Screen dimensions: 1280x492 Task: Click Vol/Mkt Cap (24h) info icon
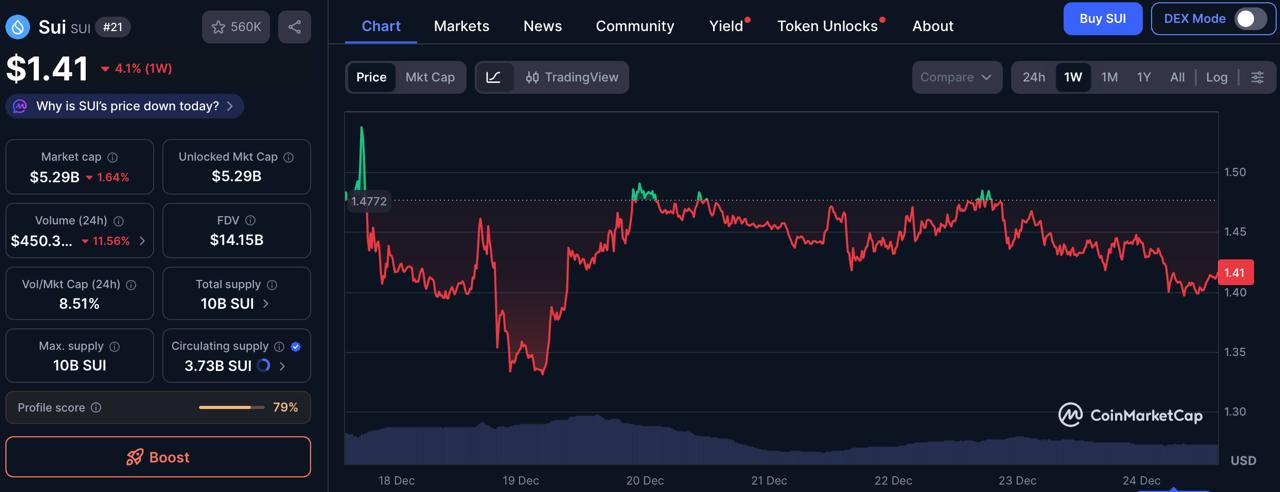(131, 285)
